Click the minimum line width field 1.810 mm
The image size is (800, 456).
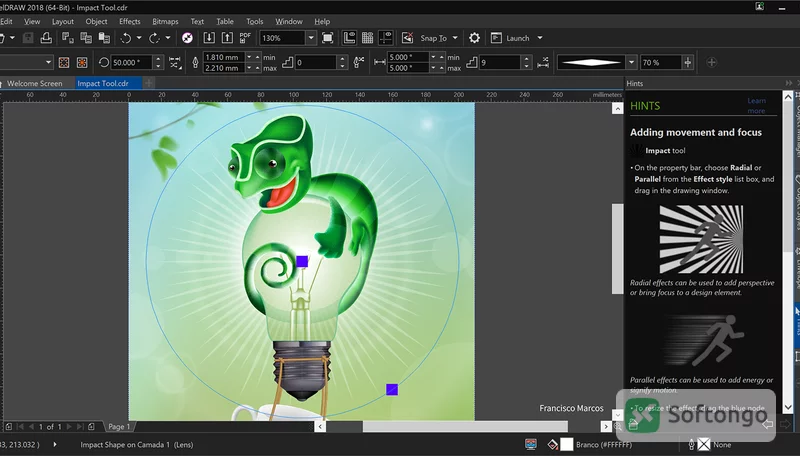click(223, 57)
